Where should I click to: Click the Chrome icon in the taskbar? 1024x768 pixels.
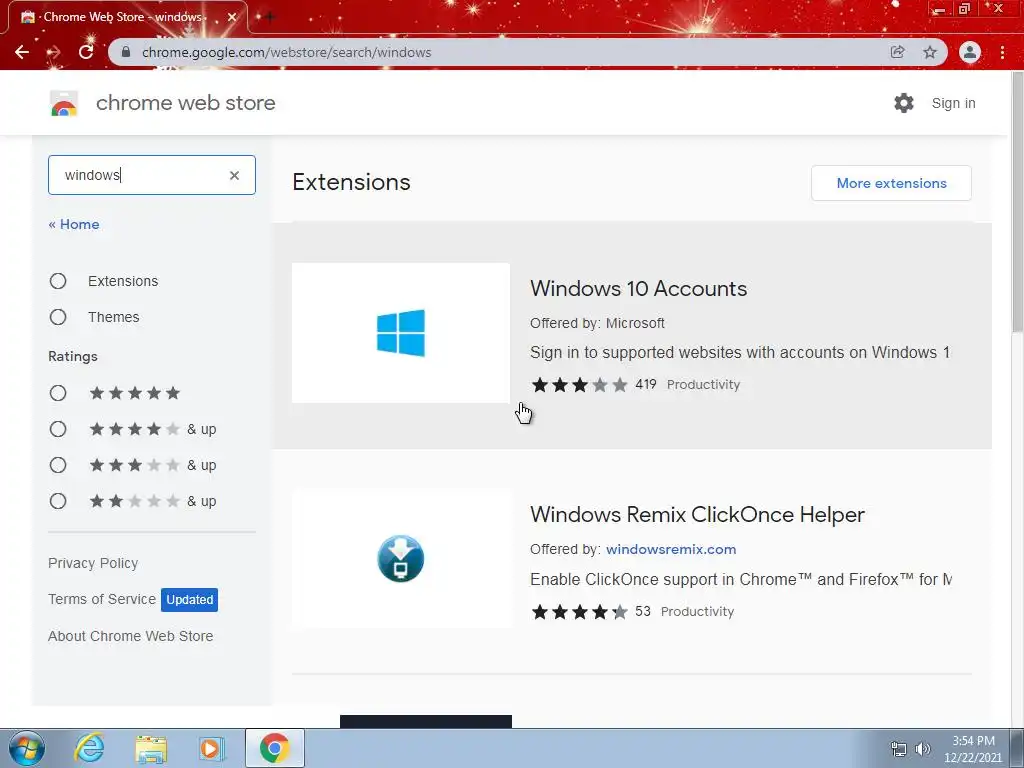274,748
